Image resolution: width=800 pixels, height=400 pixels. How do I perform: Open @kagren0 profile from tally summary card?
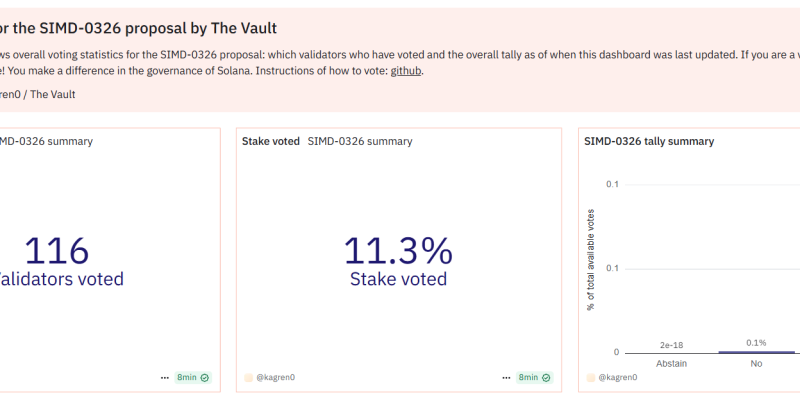[617, 378]
